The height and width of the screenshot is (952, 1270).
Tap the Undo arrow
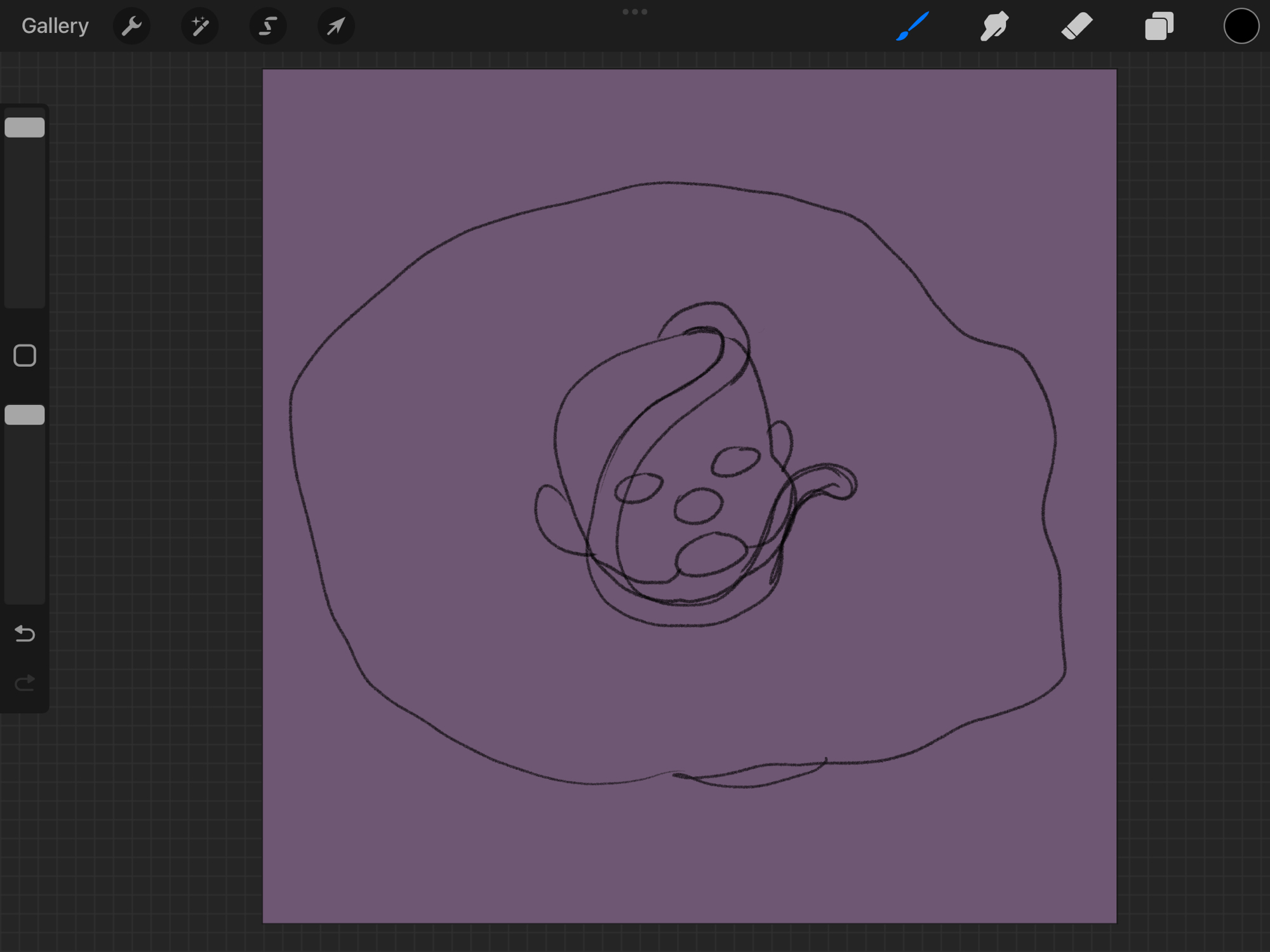25,633
